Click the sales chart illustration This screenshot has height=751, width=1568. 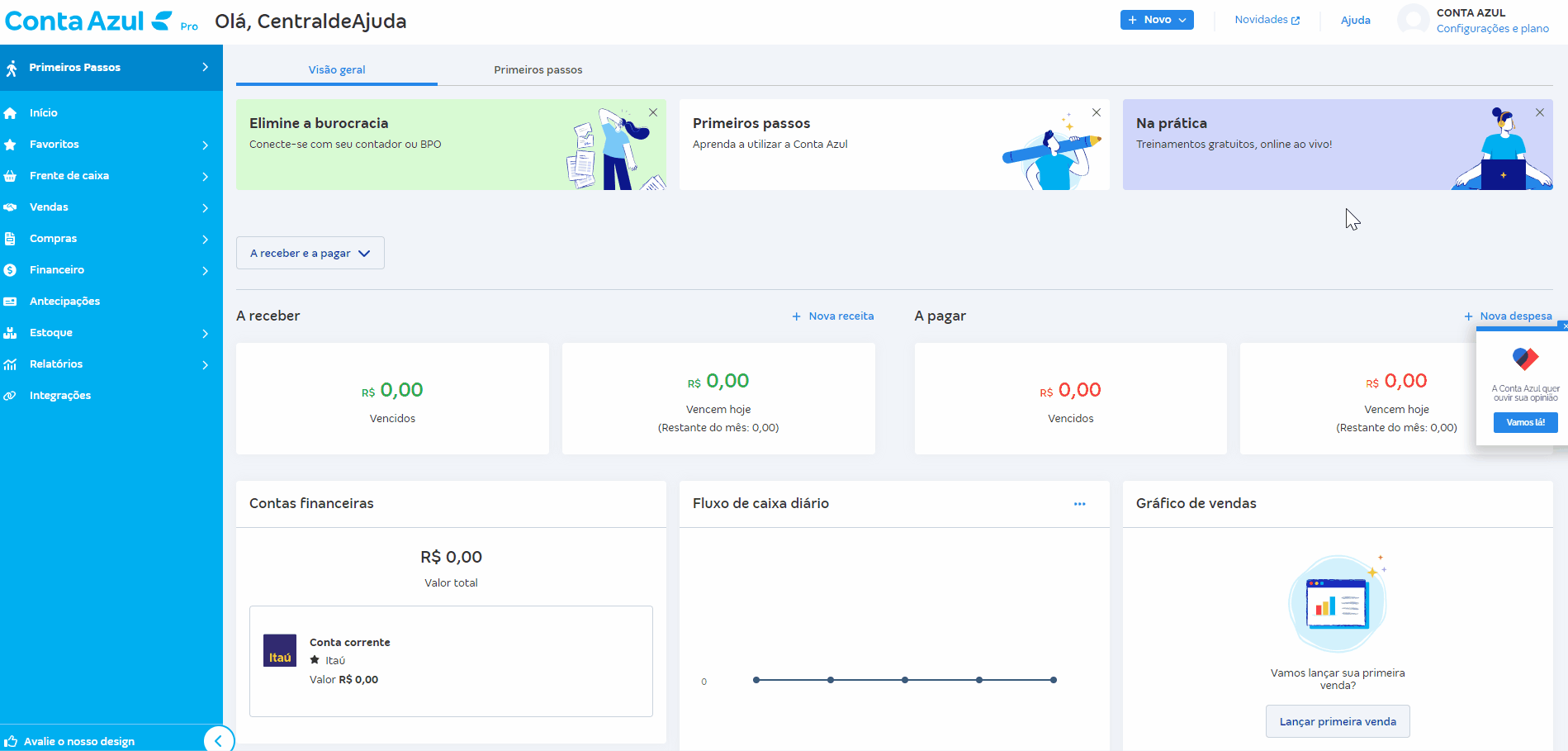[1338, 603]
